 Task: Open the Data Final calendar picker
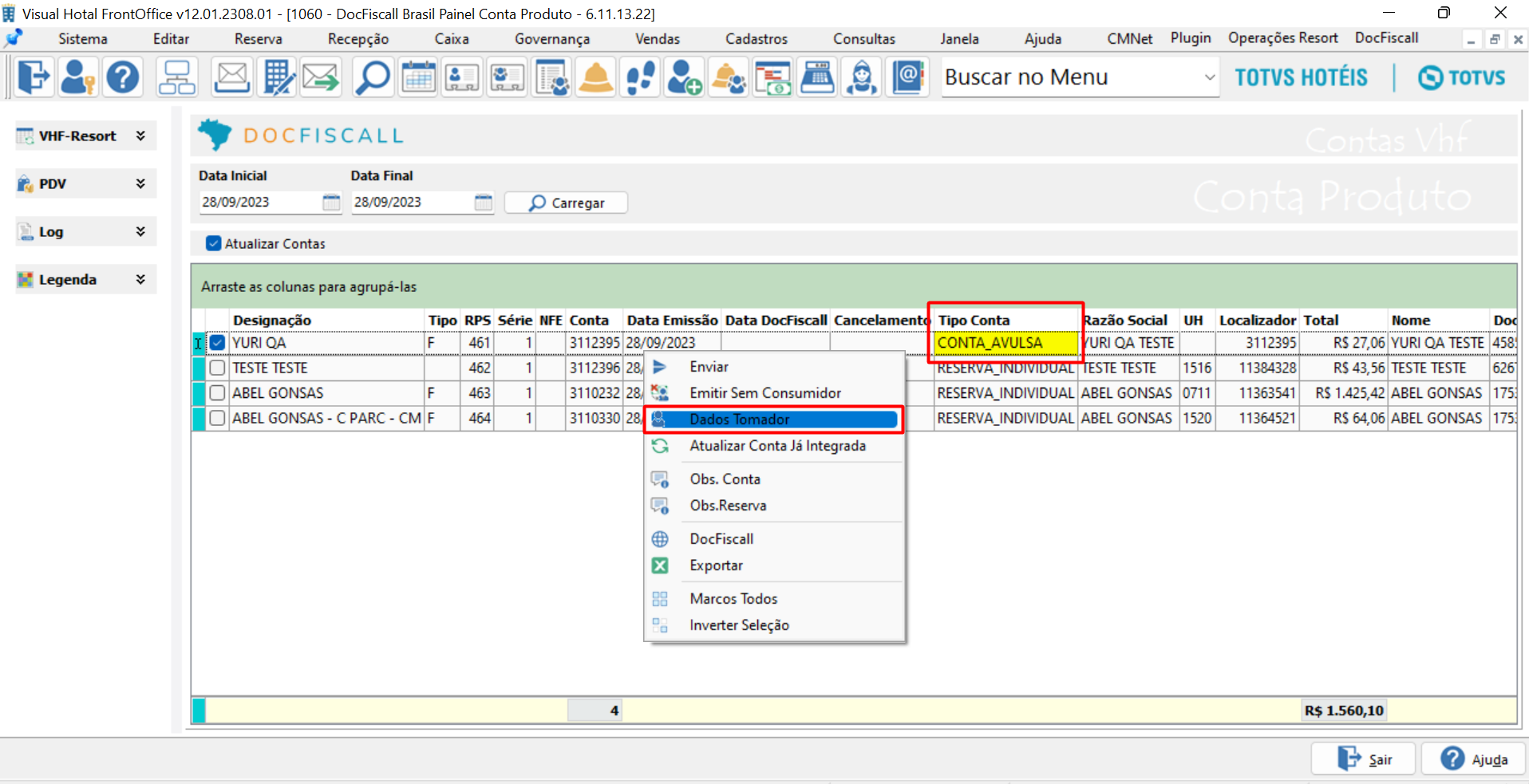click(484, 203)
